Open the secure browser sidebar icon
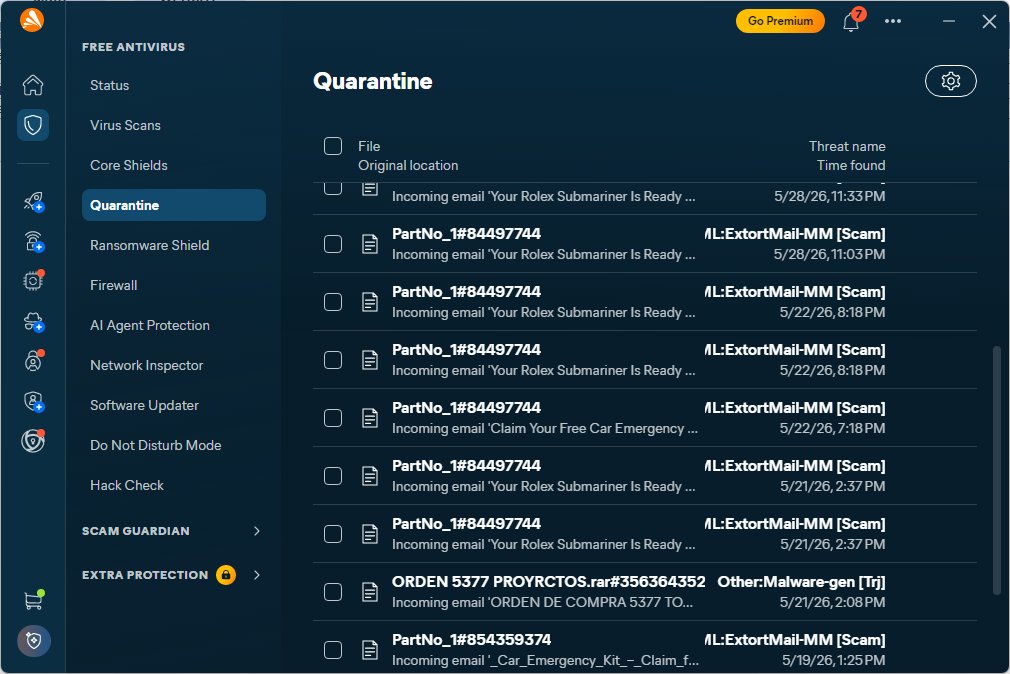 click(x=33, y=441)
